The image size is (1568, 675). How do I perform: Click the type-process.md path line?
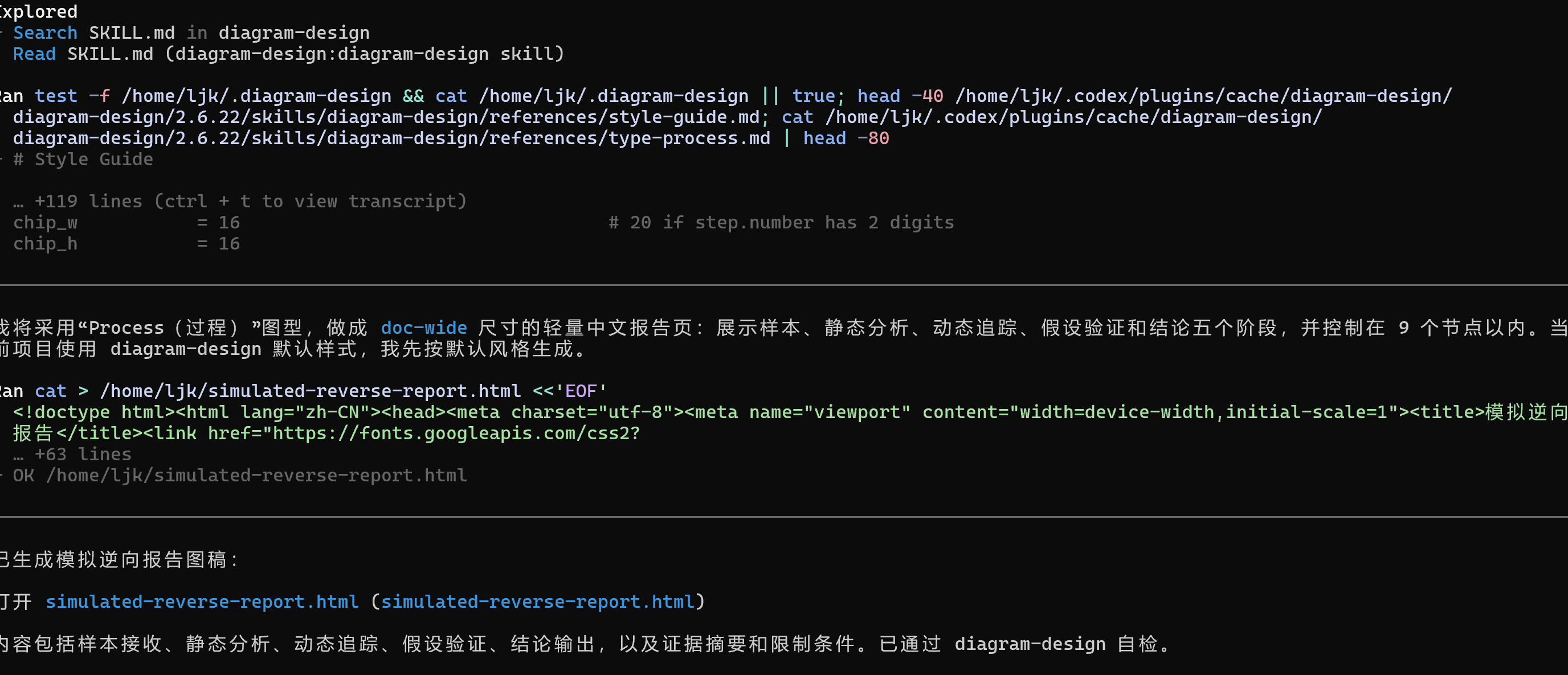click(x=451, y=138)
